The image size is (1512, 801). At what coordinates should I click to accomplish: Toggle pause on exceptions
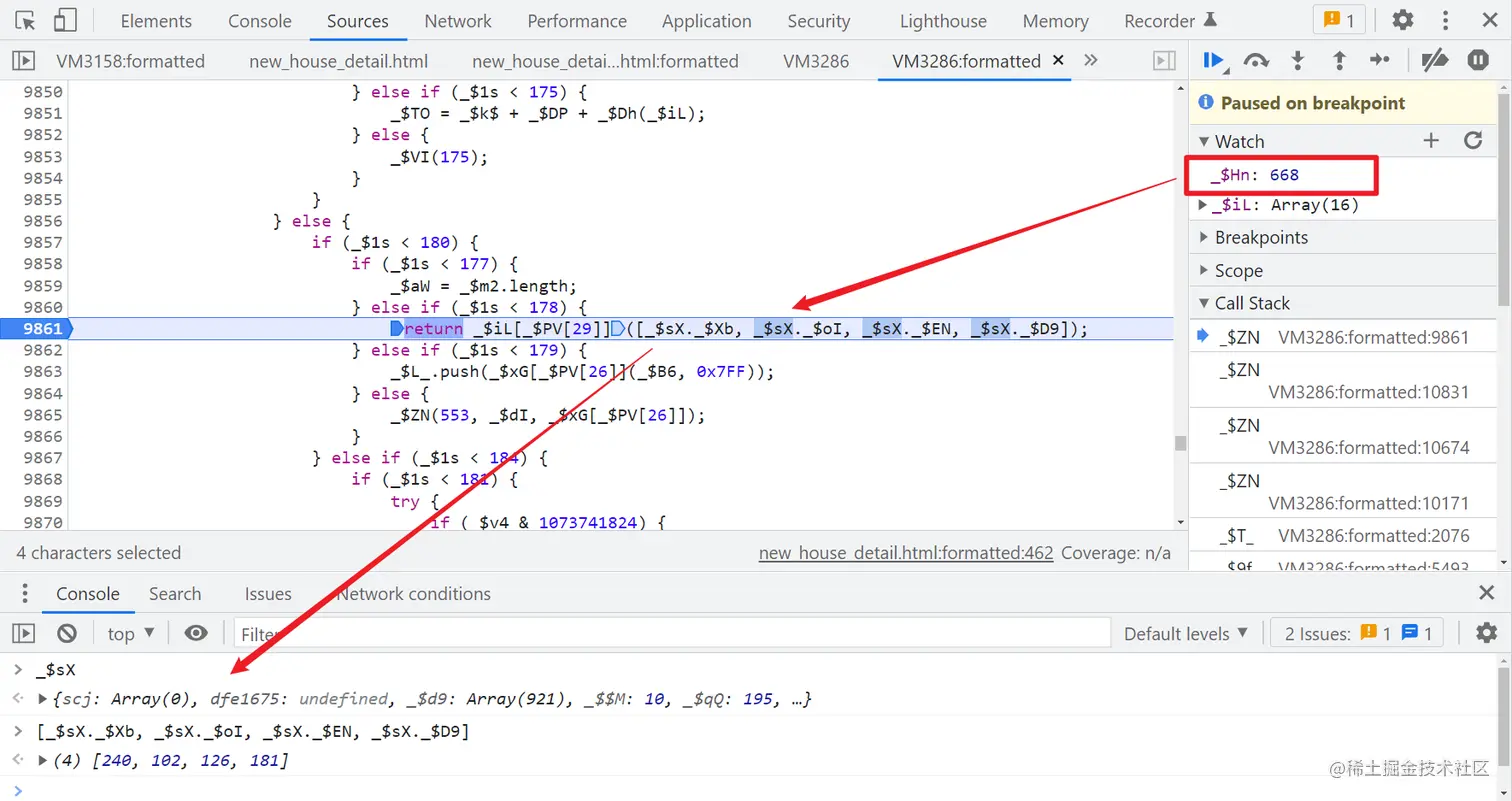(x=1478, y=61)
